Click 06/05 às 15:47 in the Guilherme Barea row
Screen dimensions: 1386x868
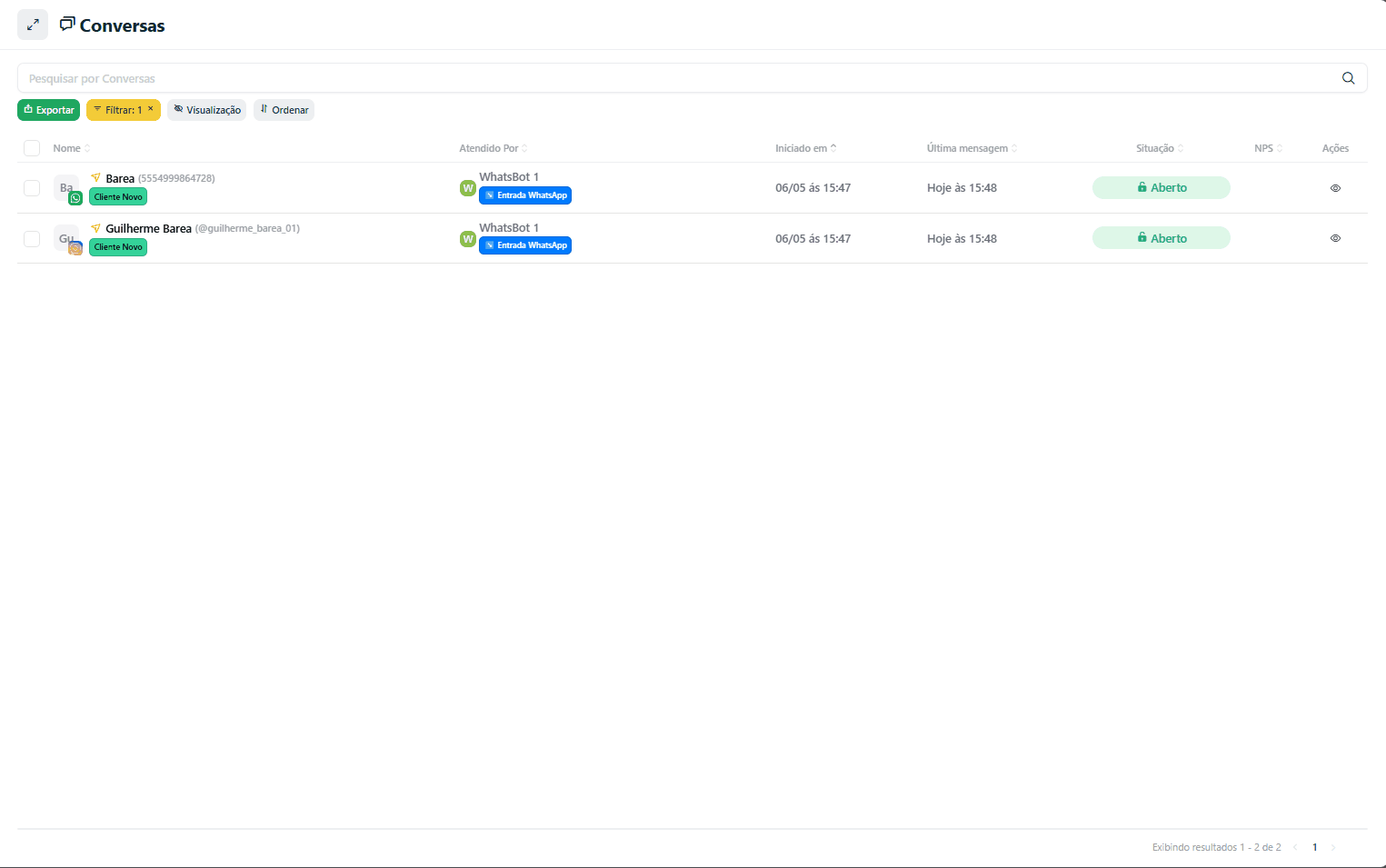tap(813, 239)
